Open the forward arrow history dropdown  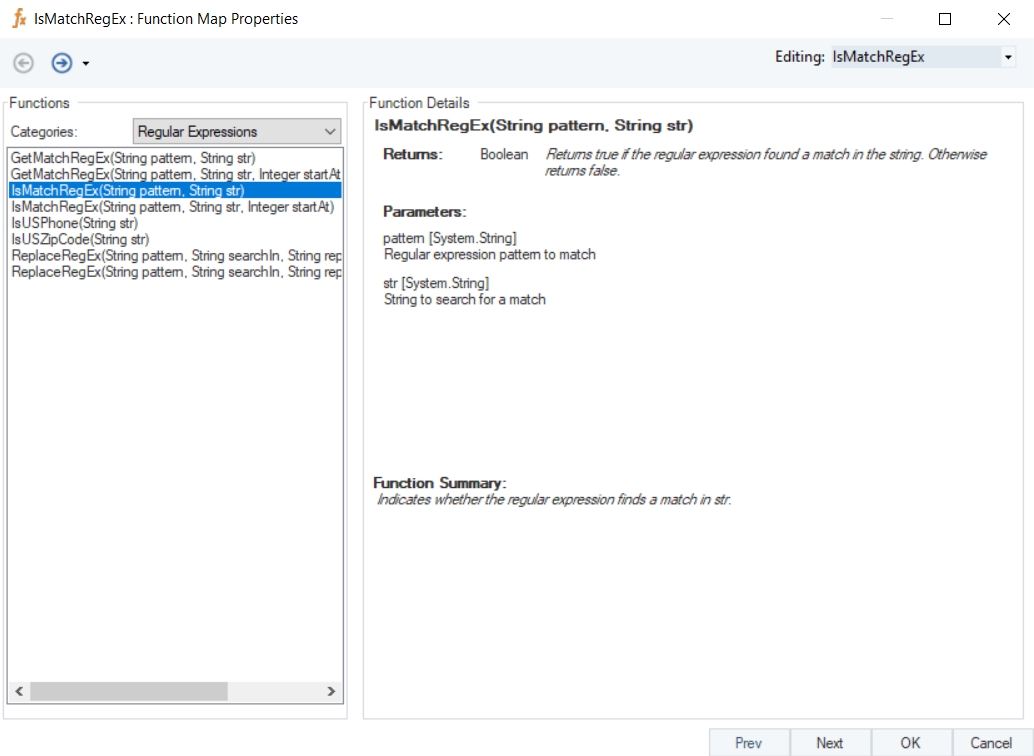coord(86,64)
